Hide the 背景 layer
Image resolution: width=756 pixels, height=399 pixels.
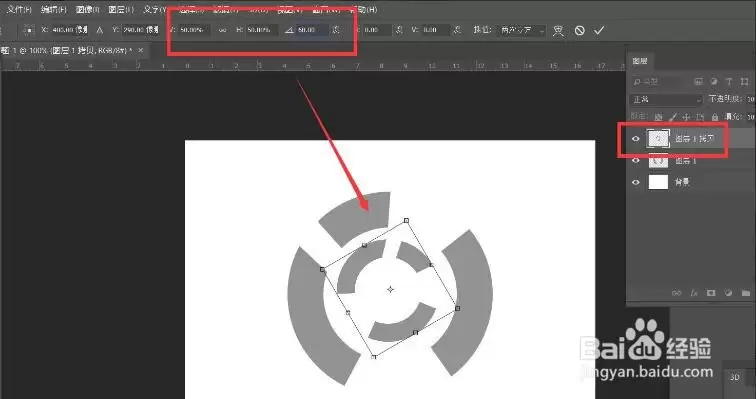635,182
